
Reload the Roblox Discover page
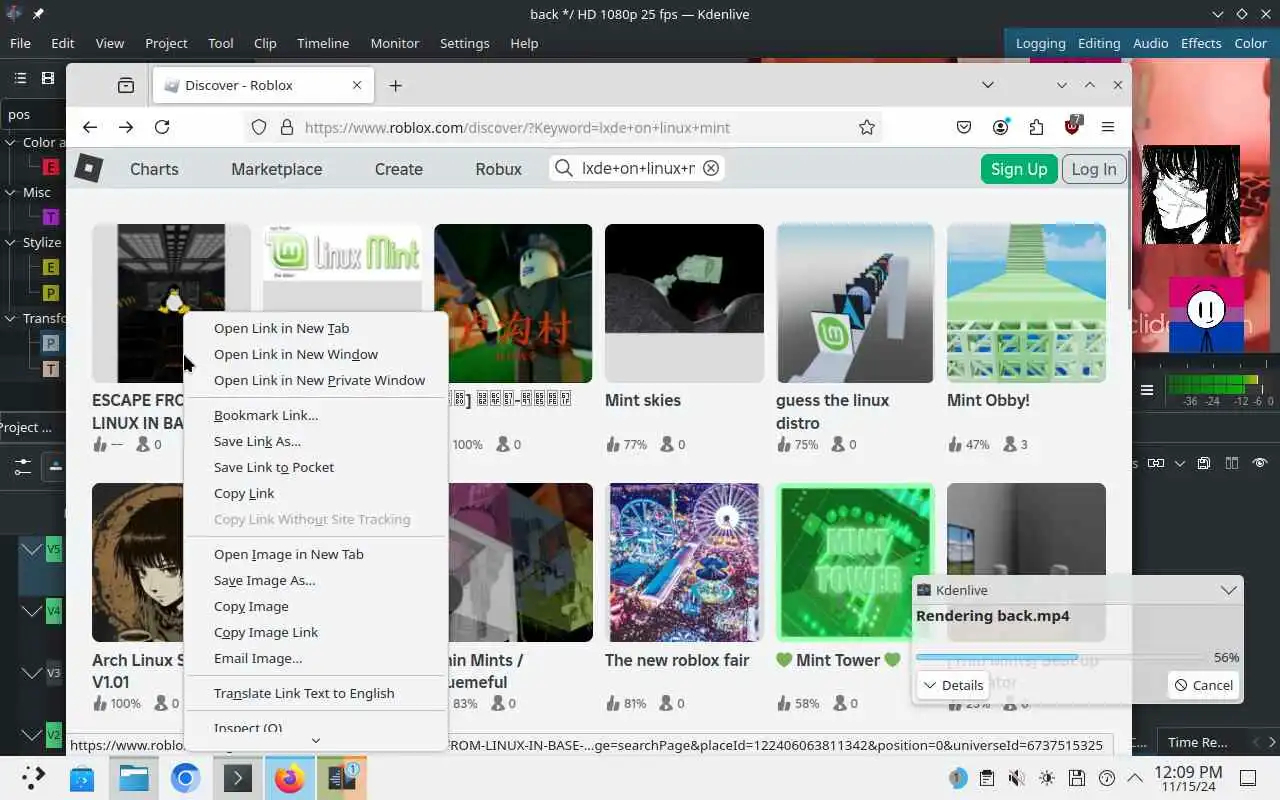(162, 127)
